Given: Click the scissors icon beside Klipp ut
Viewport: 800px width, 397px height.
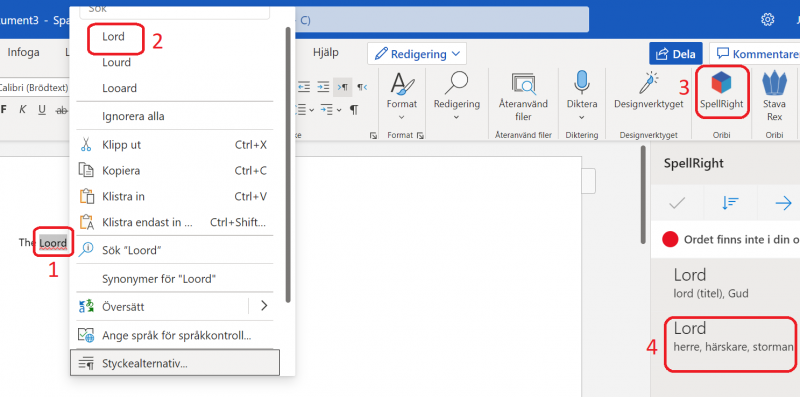Looking at the screenshot, I should click(x=86, y=144).
